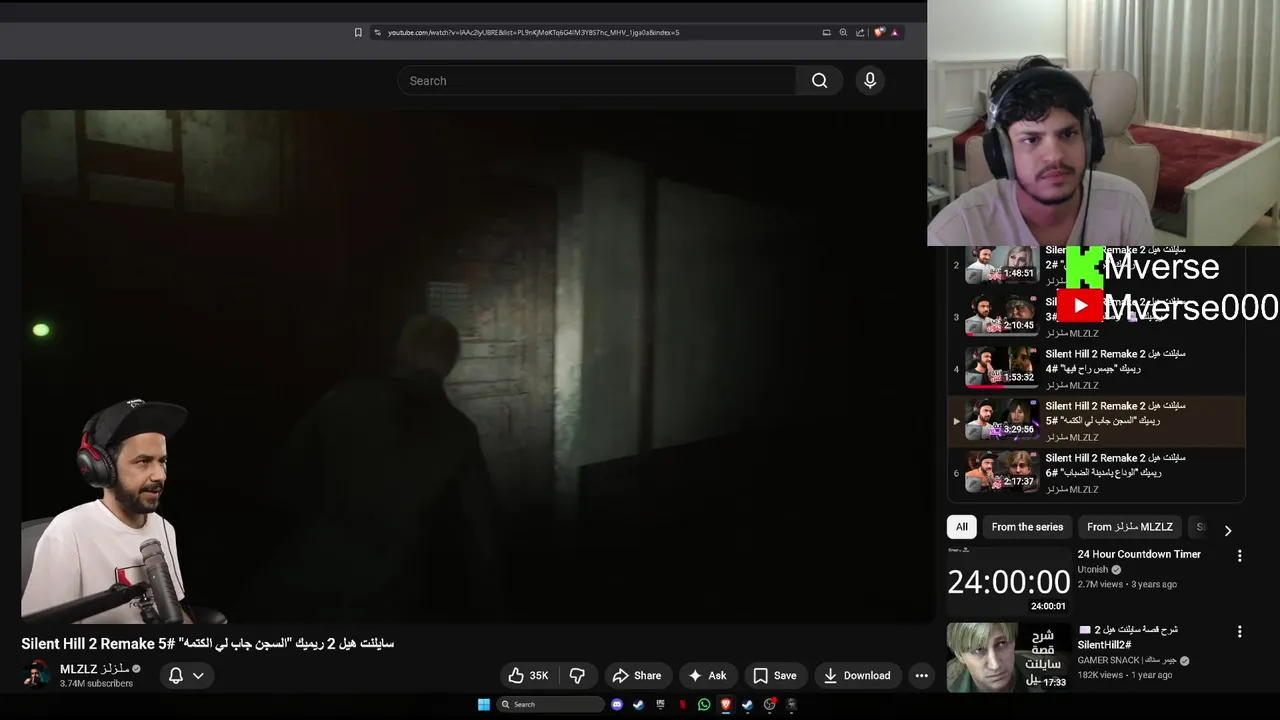Bookmark this page with the bookmark icon
The width and height of the screenshot is (1280, 720).
point(358,32)
